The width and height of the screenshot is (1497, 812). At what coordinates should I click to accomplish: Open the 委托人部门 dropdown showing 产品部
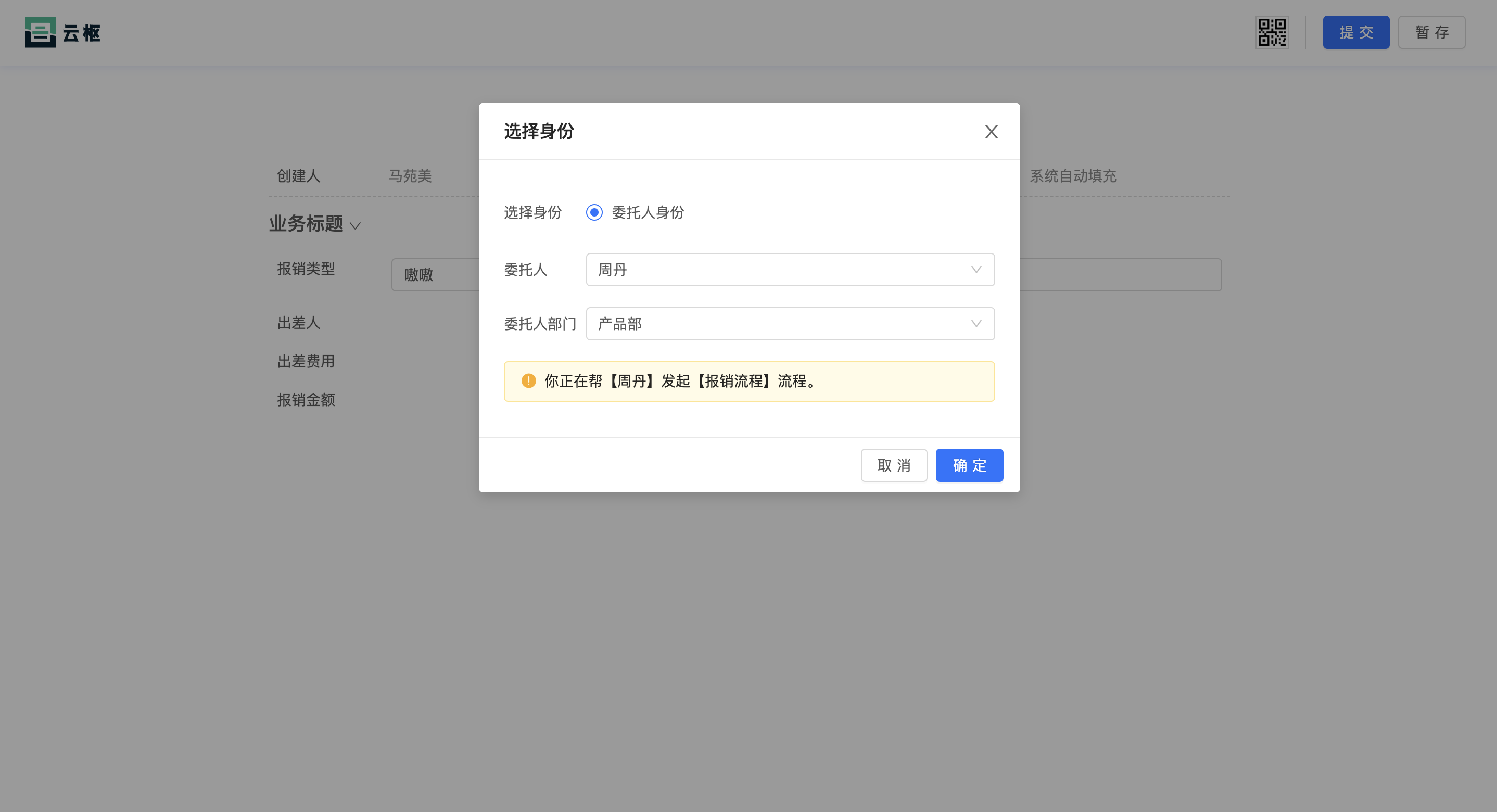point(790,324)
